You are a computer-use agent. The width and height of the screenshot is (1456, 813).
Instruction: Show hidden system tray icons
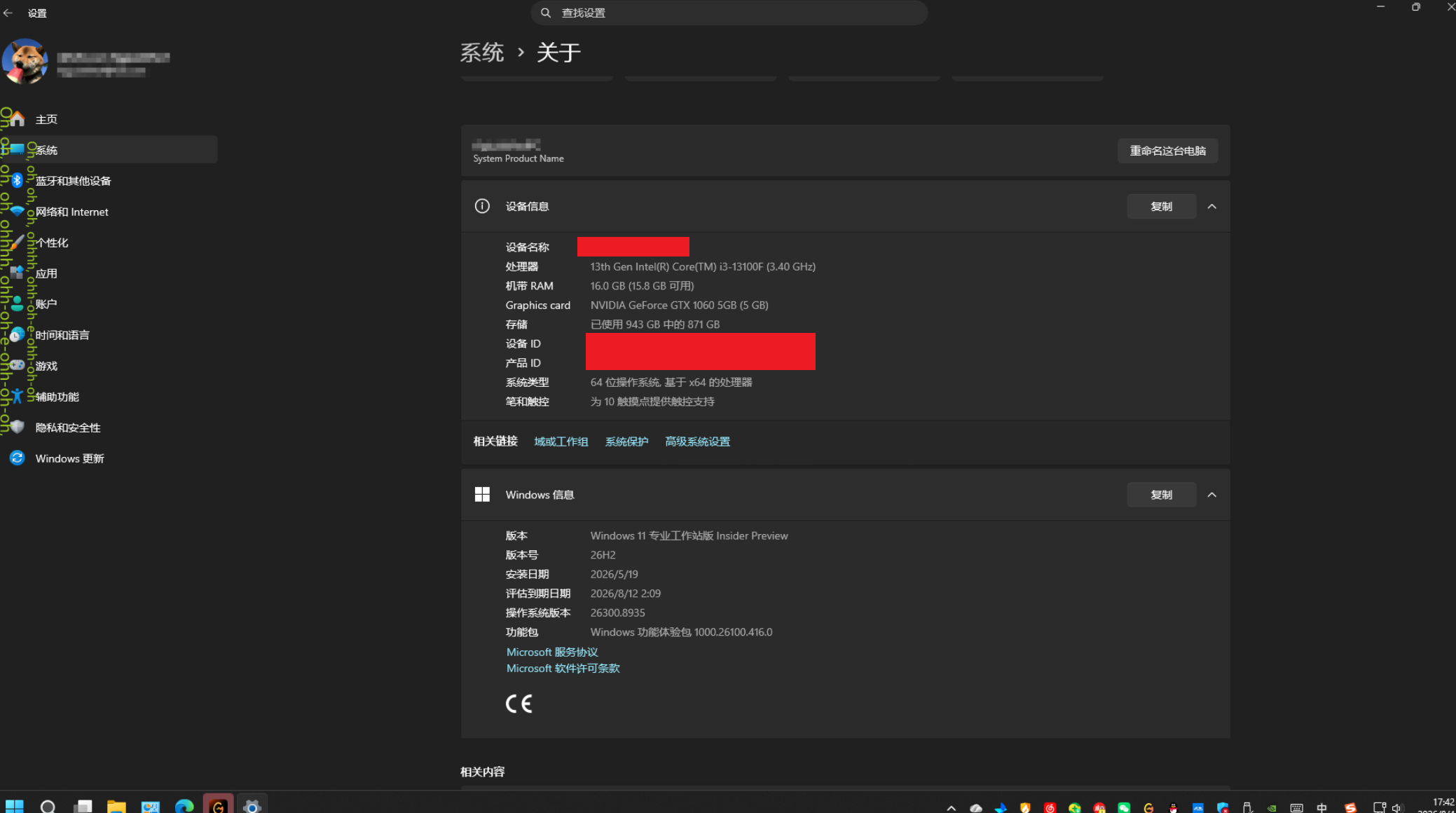pos(951,807)
